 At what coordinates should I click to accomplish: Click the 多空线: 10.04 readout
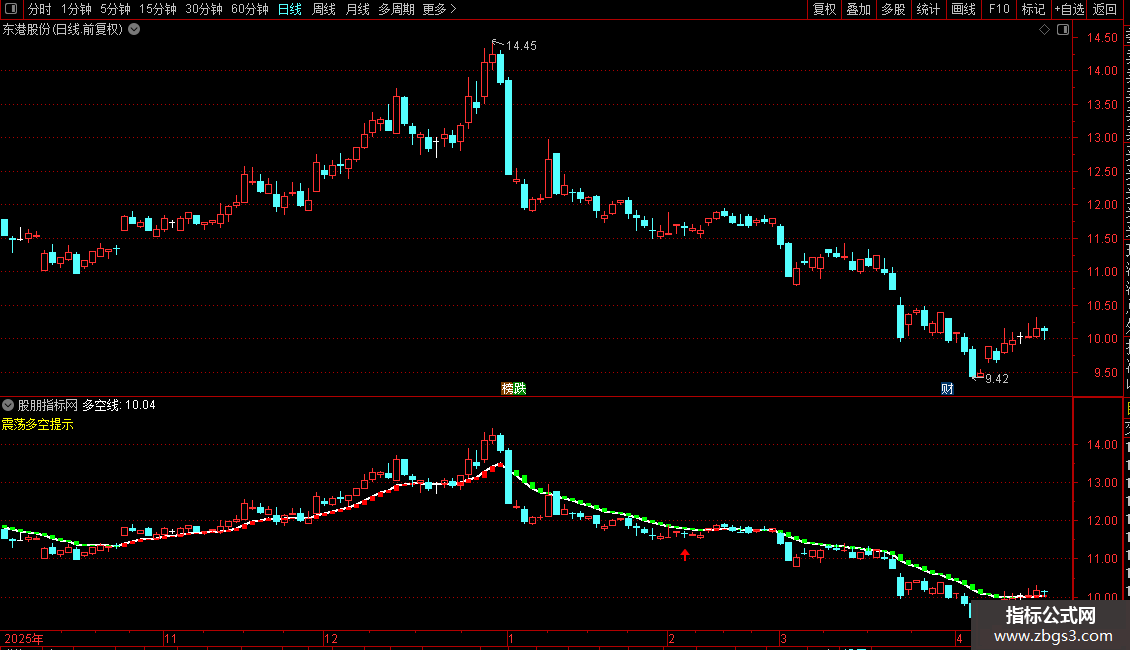click(x=119, y=405)
